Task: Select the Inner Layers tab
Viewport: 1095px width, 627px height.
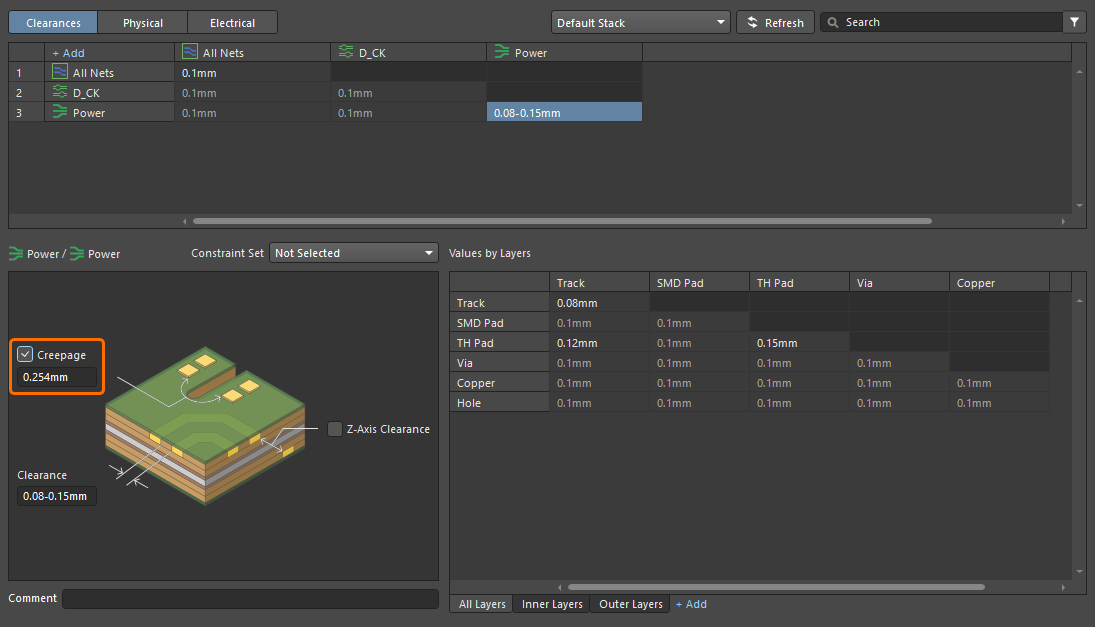Action: pyautogui.click(x=552, y=604)
